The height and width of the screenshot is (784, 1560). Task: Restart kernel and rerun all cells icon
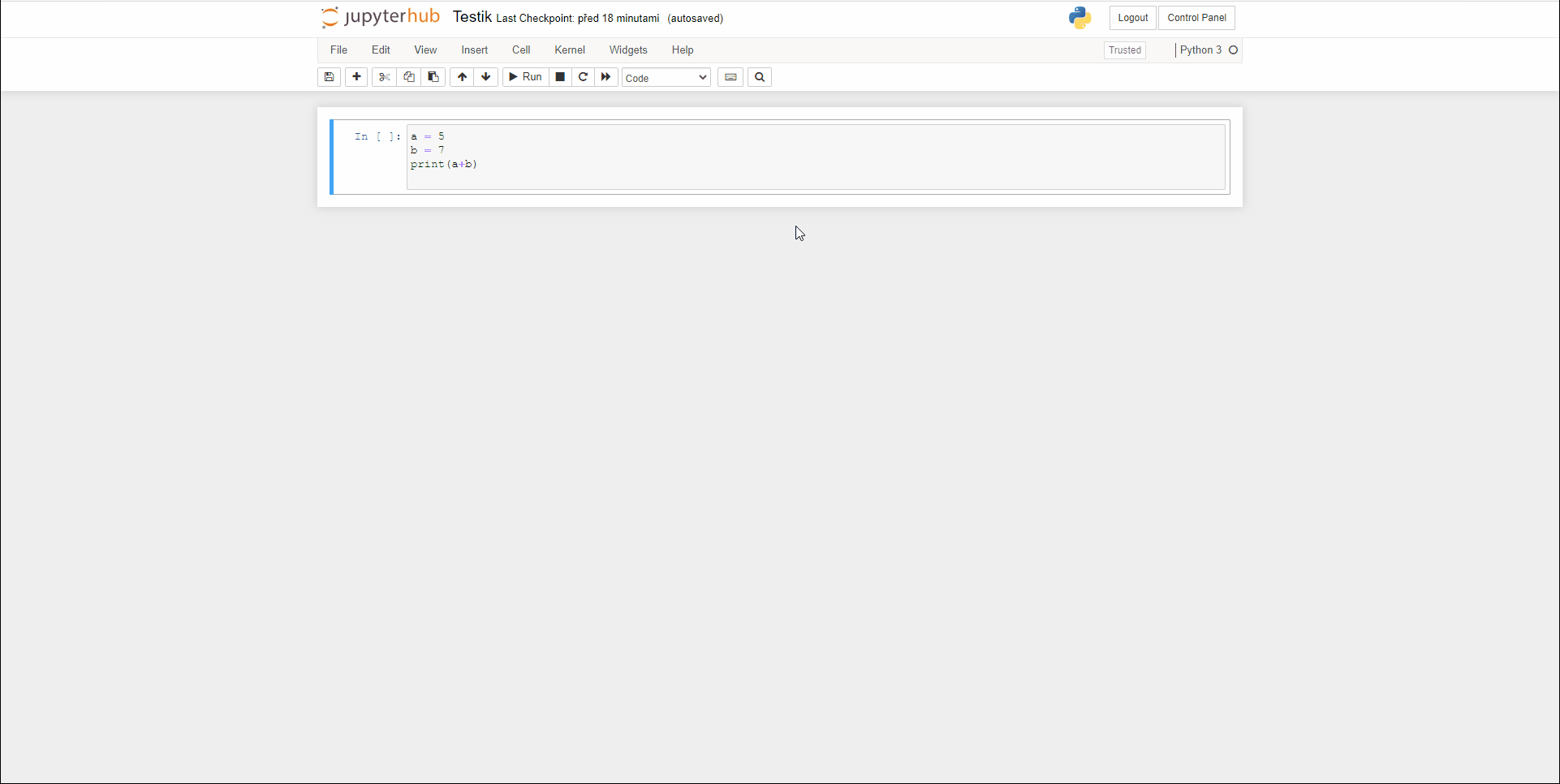[605, 77]
